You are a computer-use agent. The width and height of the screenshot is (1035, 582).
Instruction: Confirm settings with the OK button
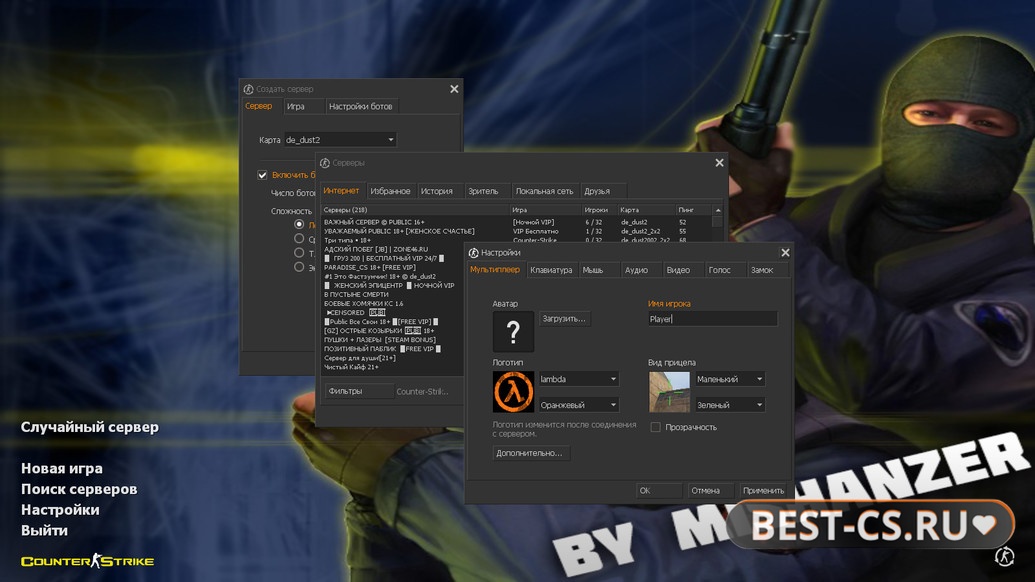[x=658, y=490]
